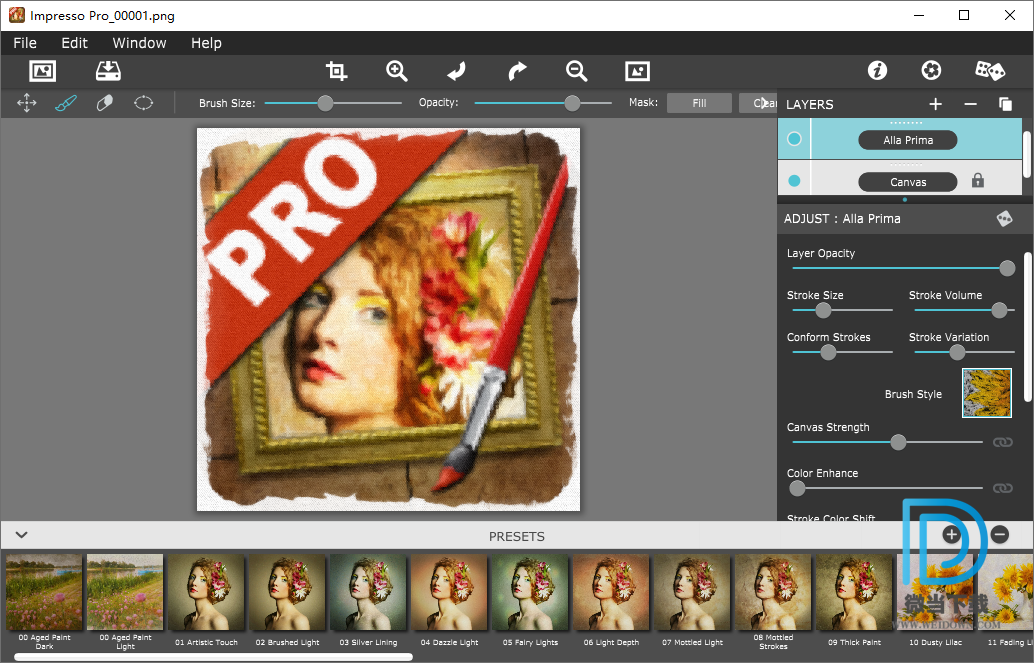
Task: Click the lock icon on Canvas layer
Action: [x=977, y=181]
